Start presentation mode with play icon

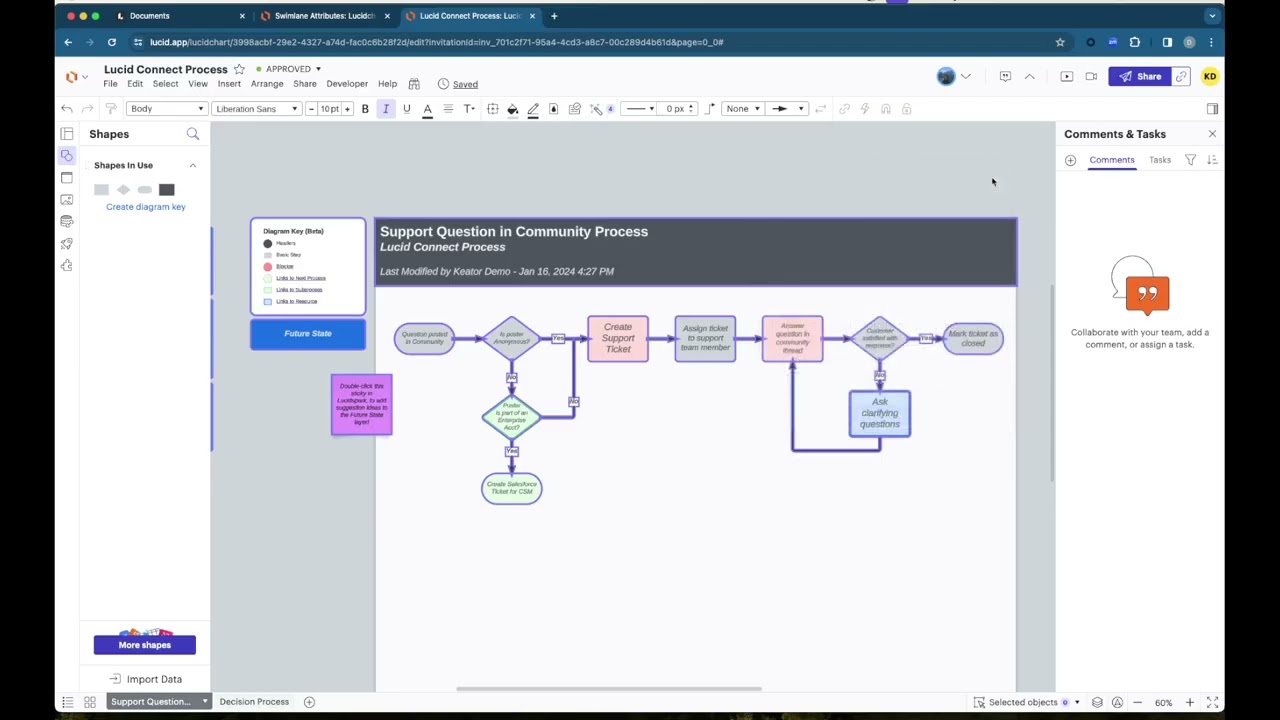click(x=1067, y=77)
